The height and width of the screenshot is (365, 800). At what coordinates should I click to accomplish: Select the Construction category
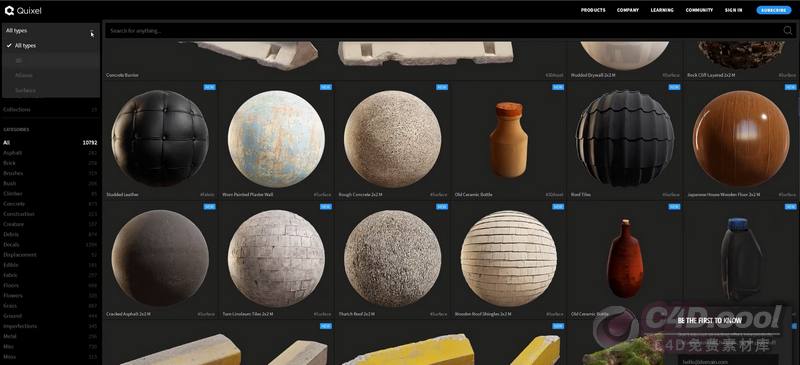pyautogui.click(x=50, y=214)
